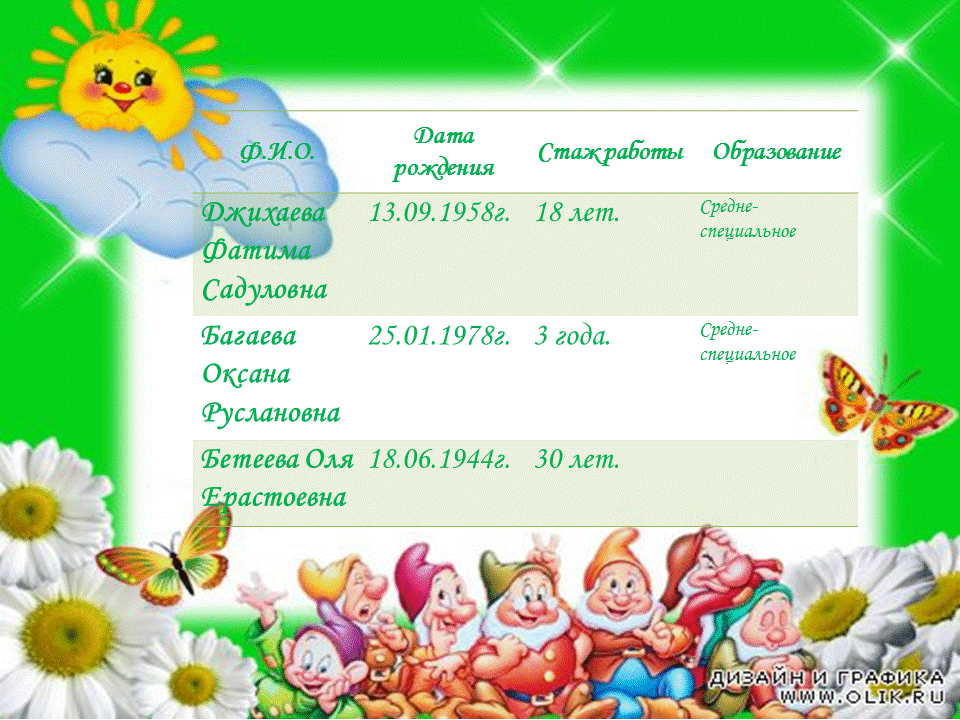The width and height of the screenshot is (960, 720).
Task: Select the name Джихаева Фатима Садуловна
Action: [x=264, y=251]
